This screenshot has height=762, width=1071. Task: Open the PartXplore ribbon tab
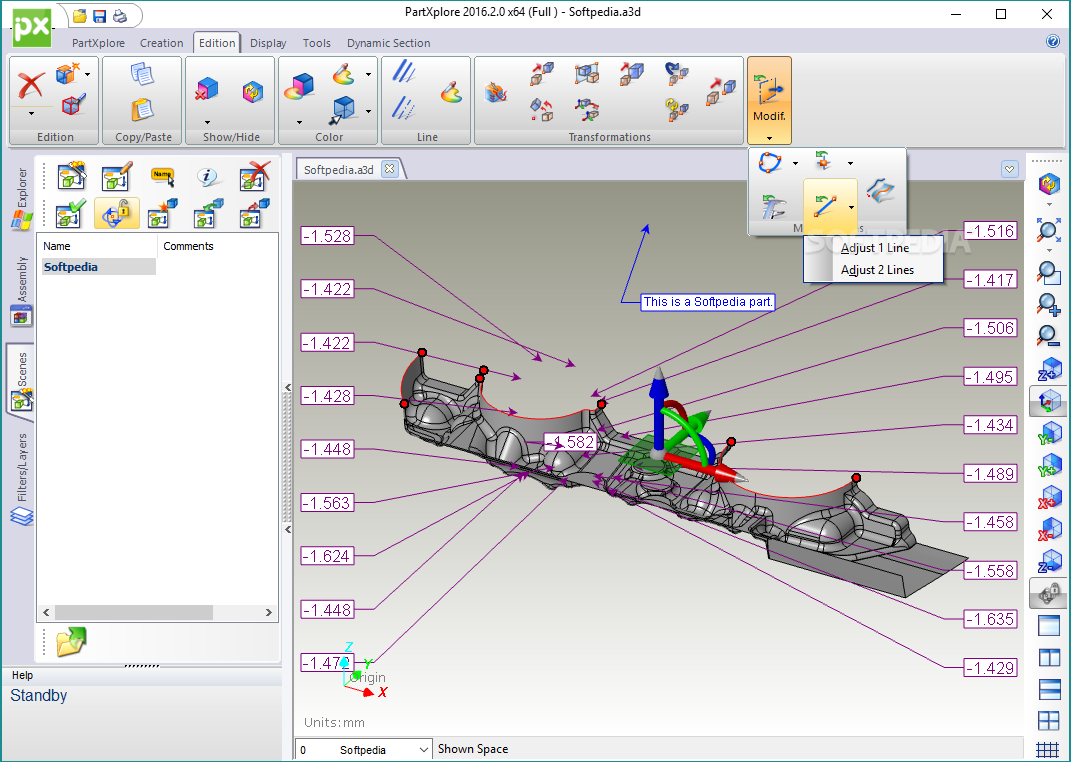point(98,43)
